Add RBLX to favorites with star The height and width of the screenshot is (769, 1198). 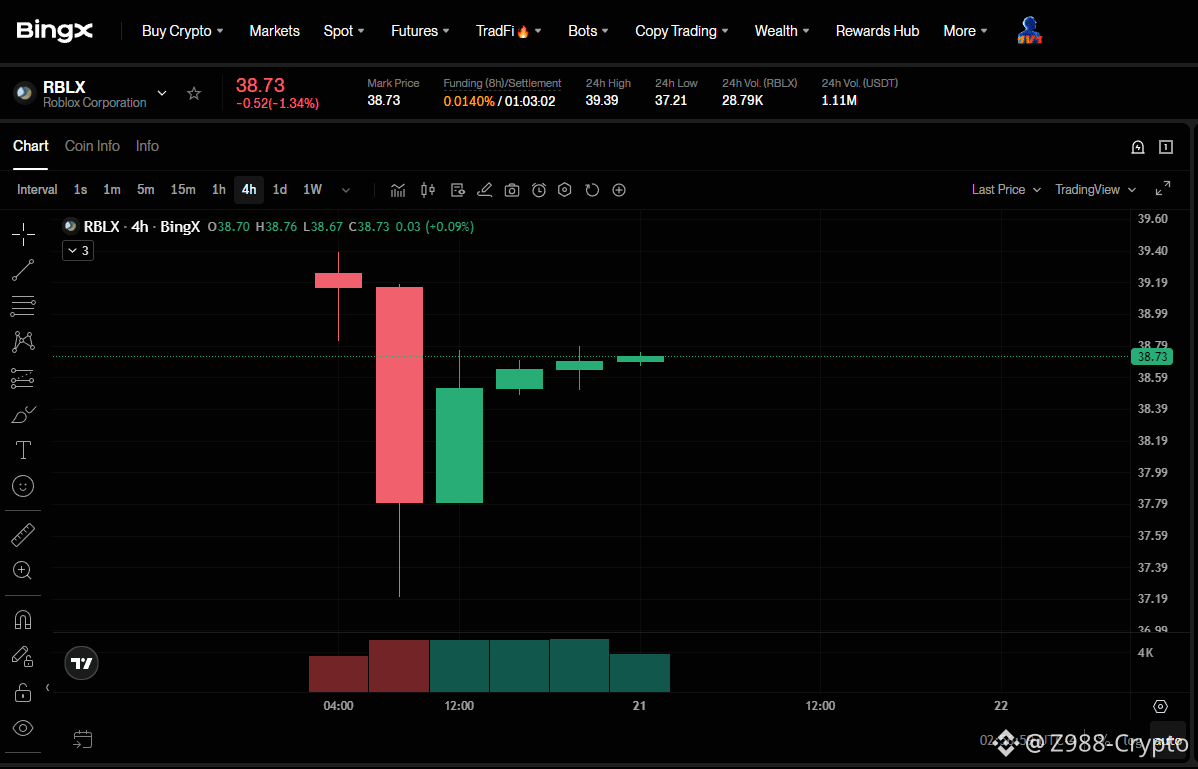pos(194,93)
